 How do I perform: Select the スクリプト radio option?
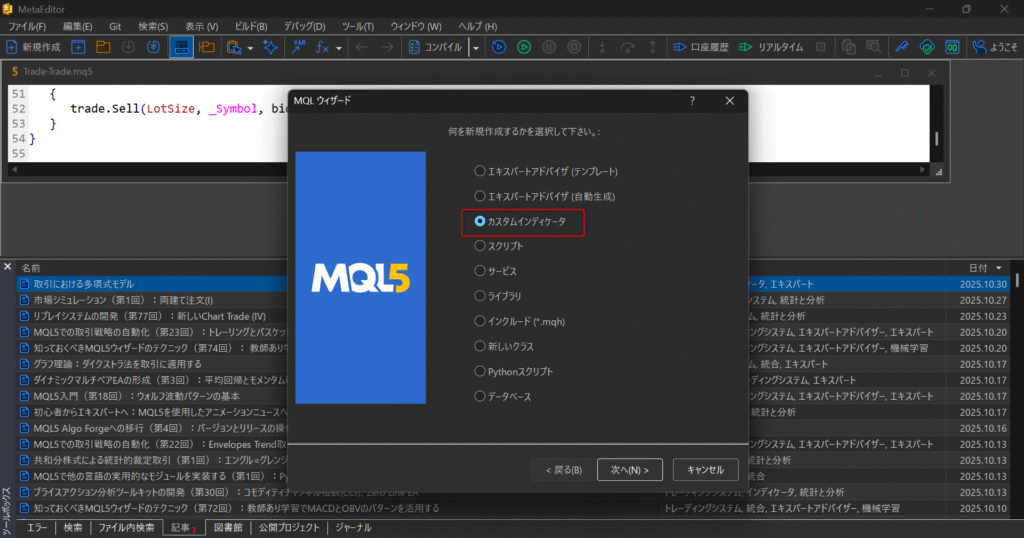[480, 246]
